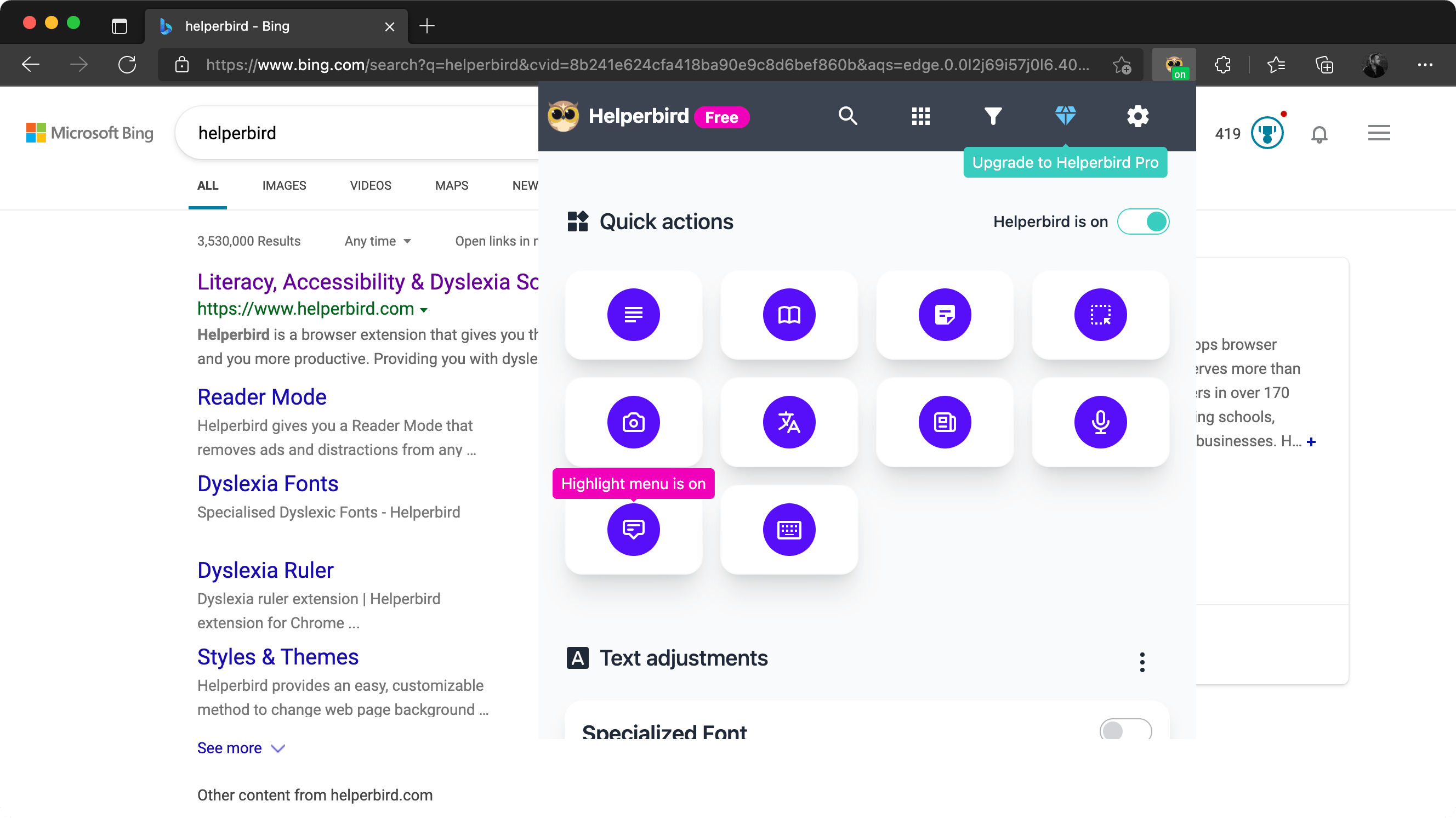Viewport: 1456px width, 818px height.
Task: Open the Bing notifications bell
Action: 1318,134
